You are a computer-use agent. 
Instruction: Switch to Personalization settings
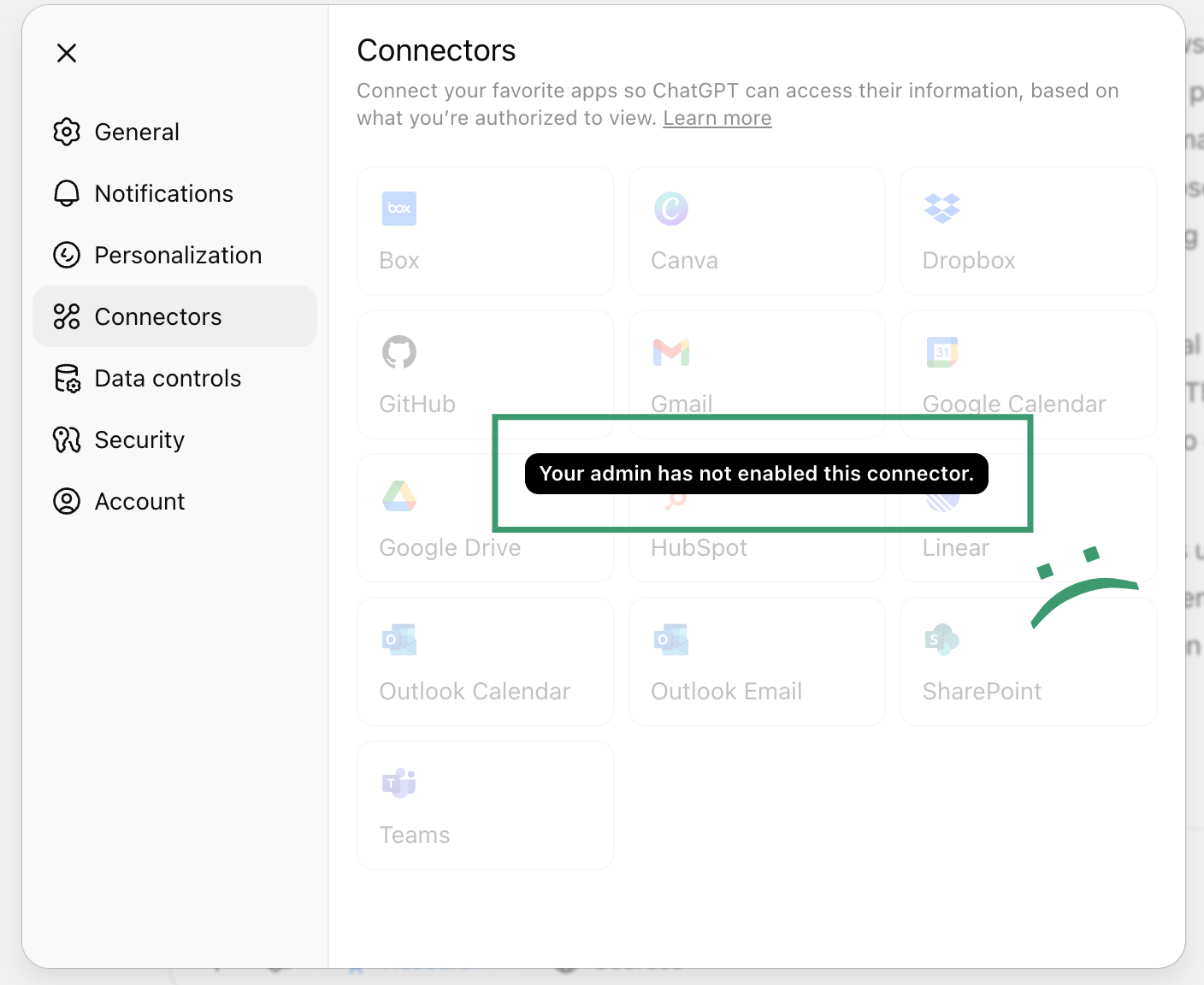click(x=178, y=255)
